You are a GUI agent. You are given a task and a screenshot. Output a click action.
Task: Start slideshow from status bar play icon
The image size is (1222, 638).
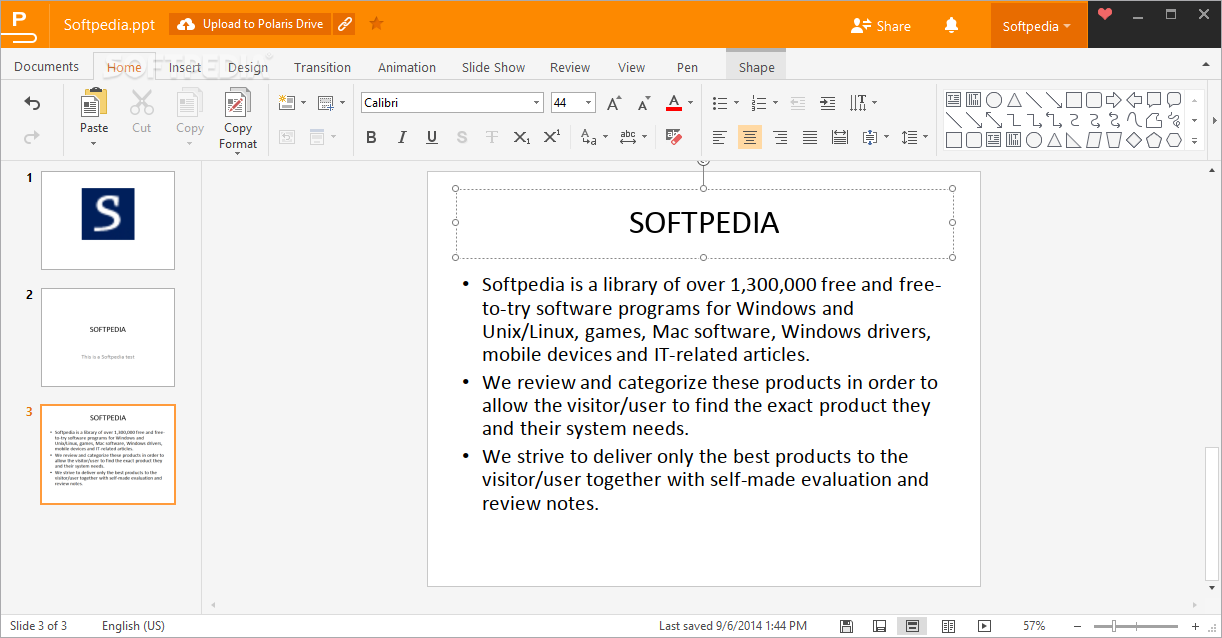(984, 626)
